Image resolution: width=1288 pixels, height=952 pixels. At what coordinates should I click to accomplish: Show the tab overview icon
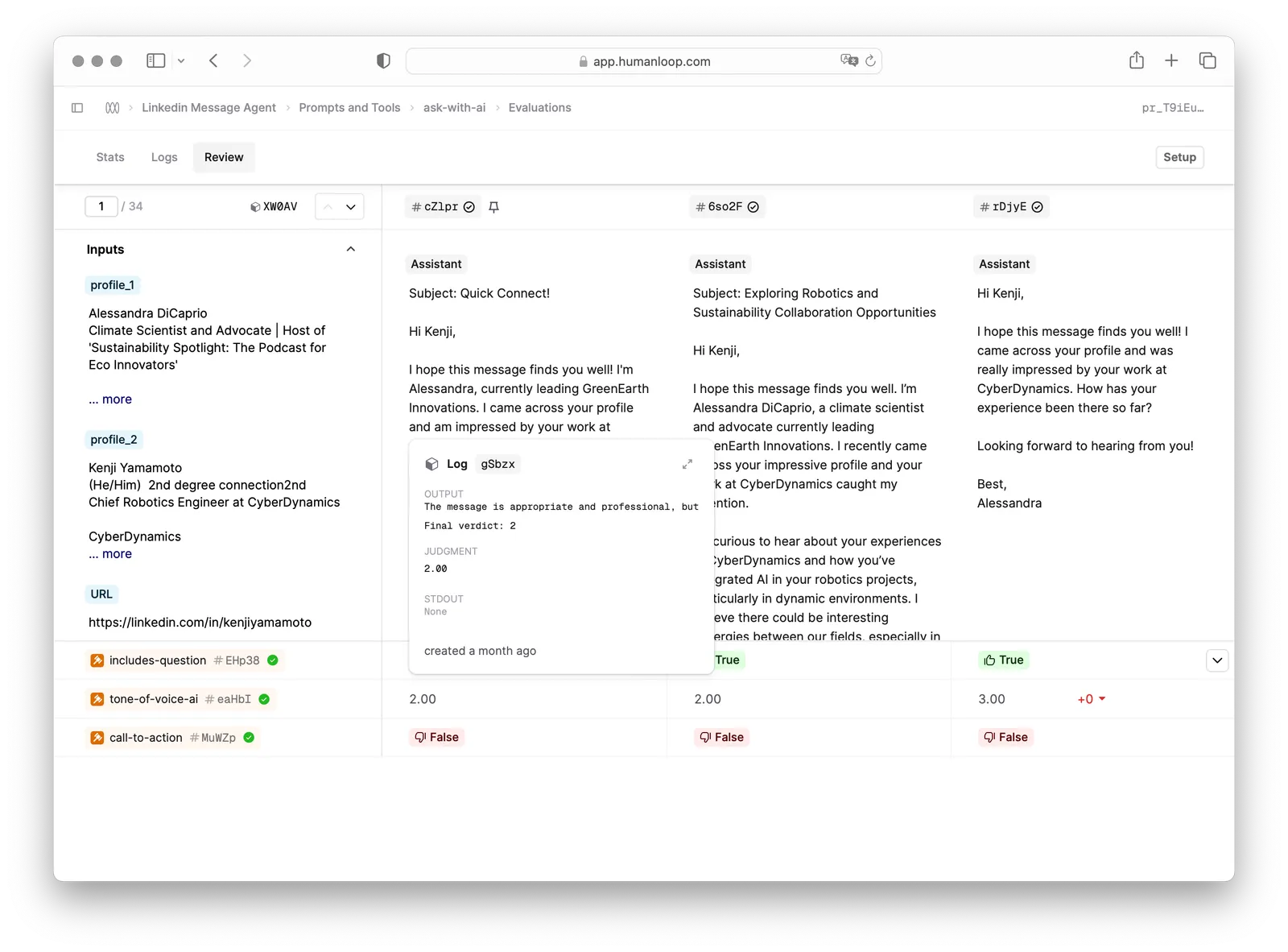click(x=1207, y=60)
